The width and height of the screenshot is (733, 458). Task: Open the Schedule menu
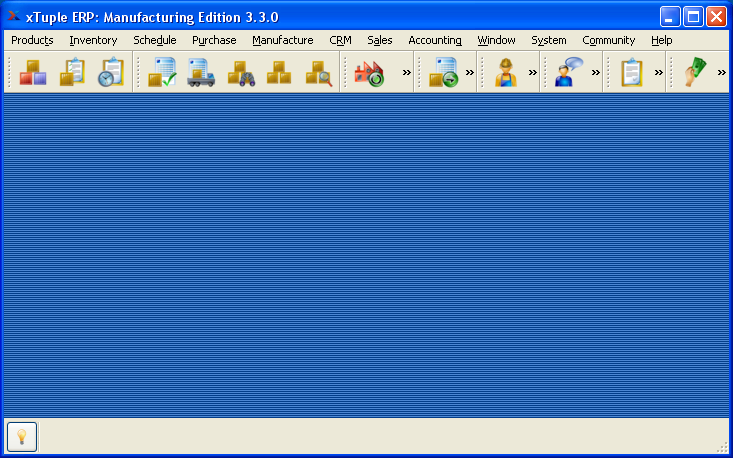click(155, 41)
